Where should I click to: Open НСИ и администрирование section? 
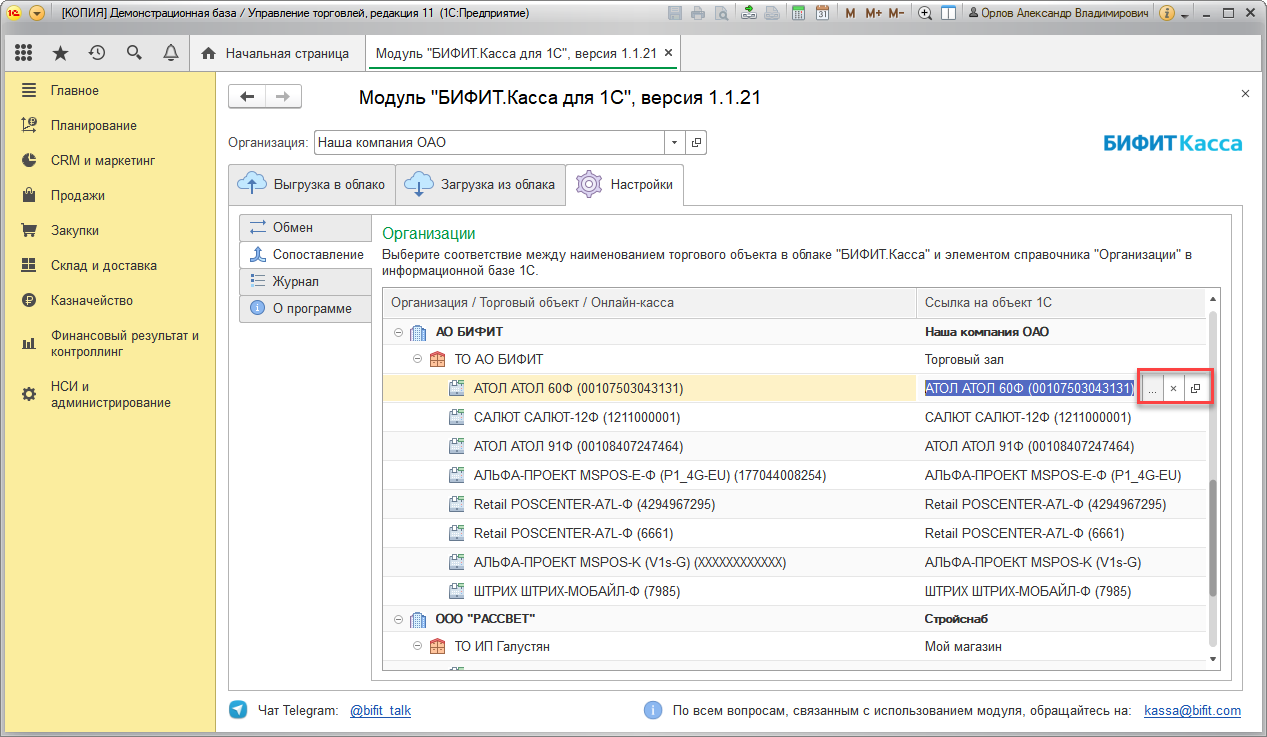point(110,394)
